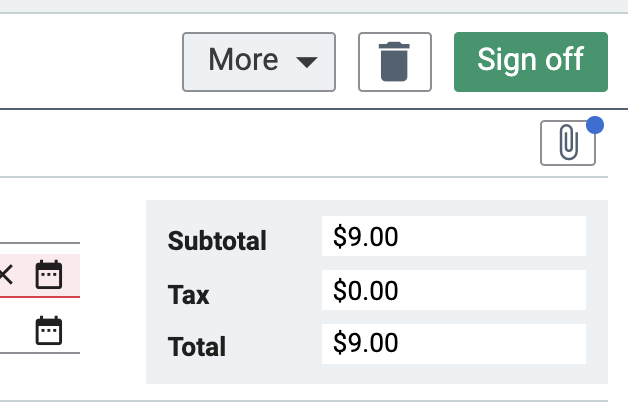
Task: Click the Total amount field
Action: coord(453,344)
